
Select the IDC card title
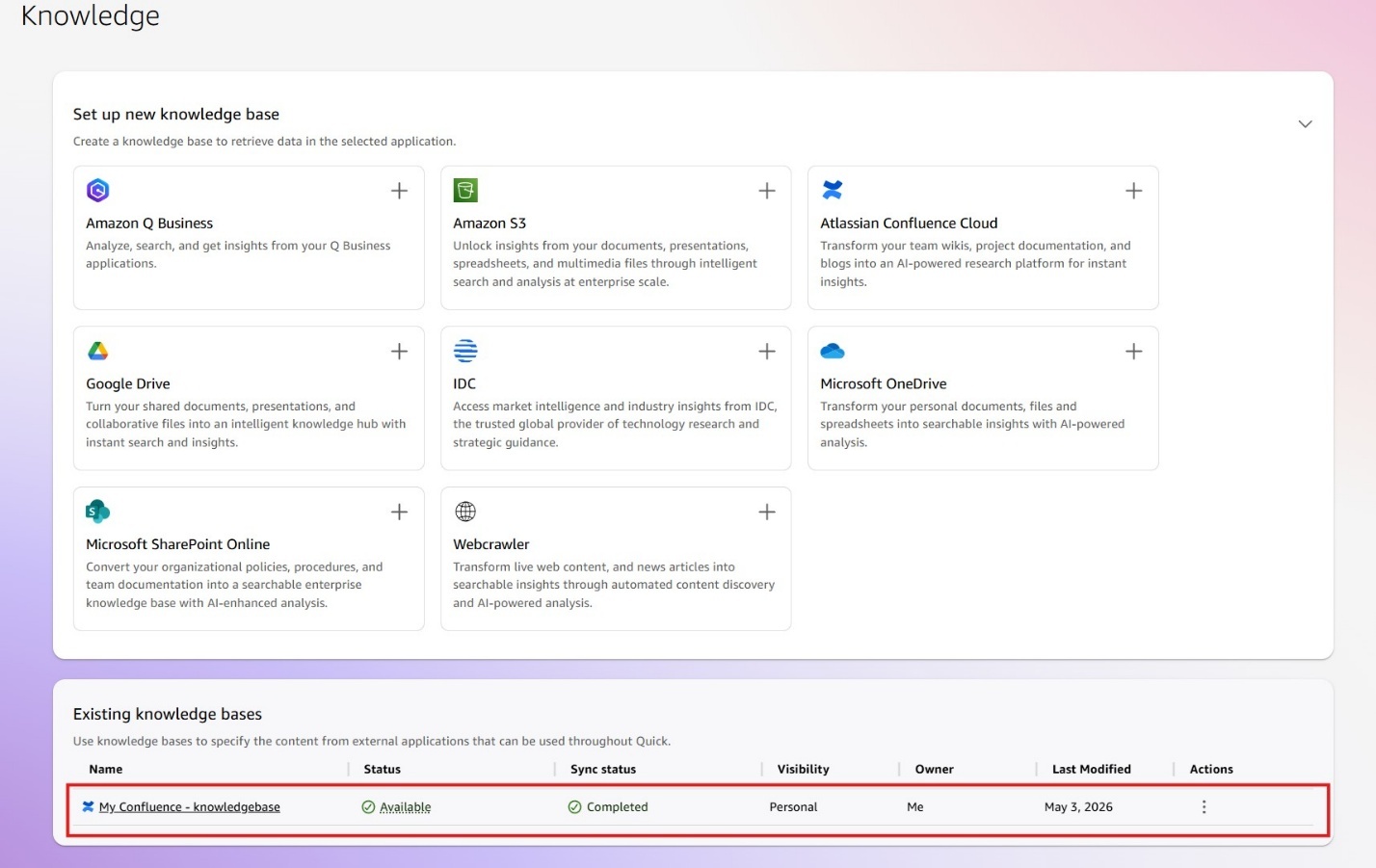[x=464, y=383]
